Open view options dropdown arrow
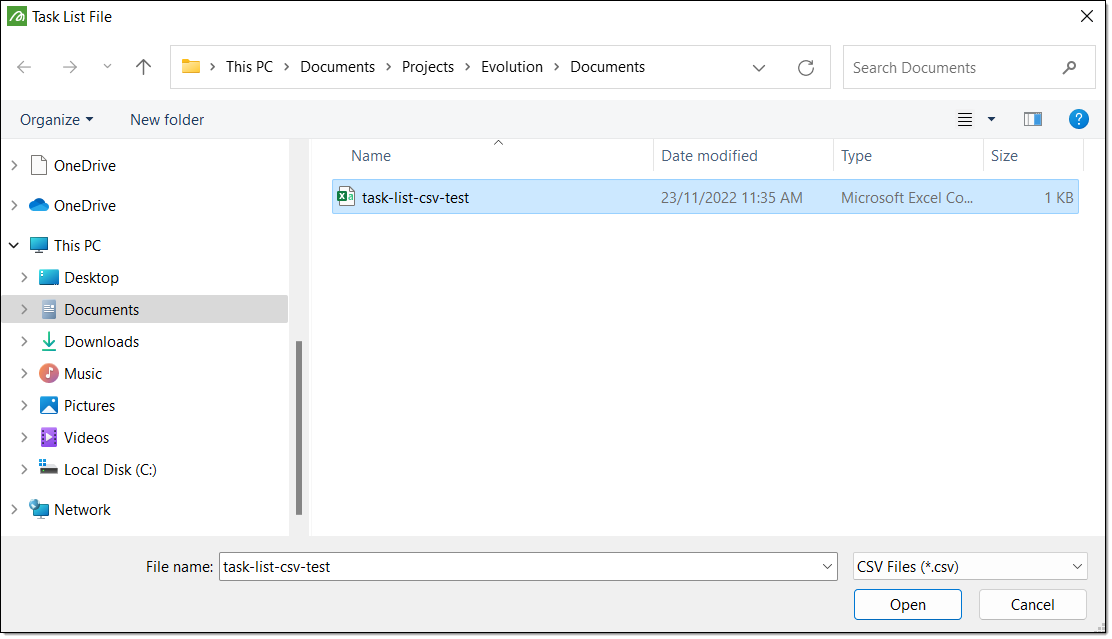The width and height of the screenshot is (1112, 639). 991,119
